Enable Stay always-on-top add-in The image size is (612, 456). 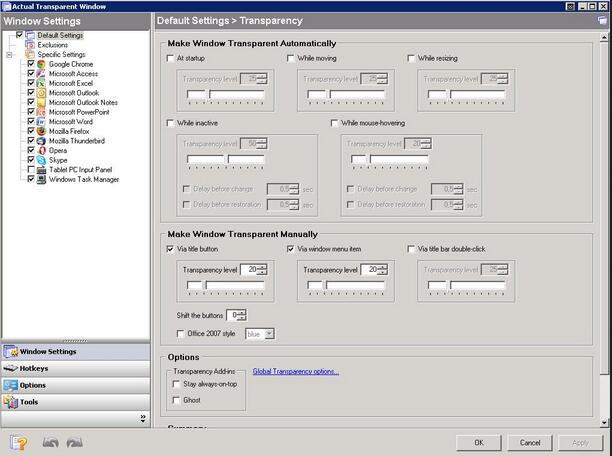[176, 384]
